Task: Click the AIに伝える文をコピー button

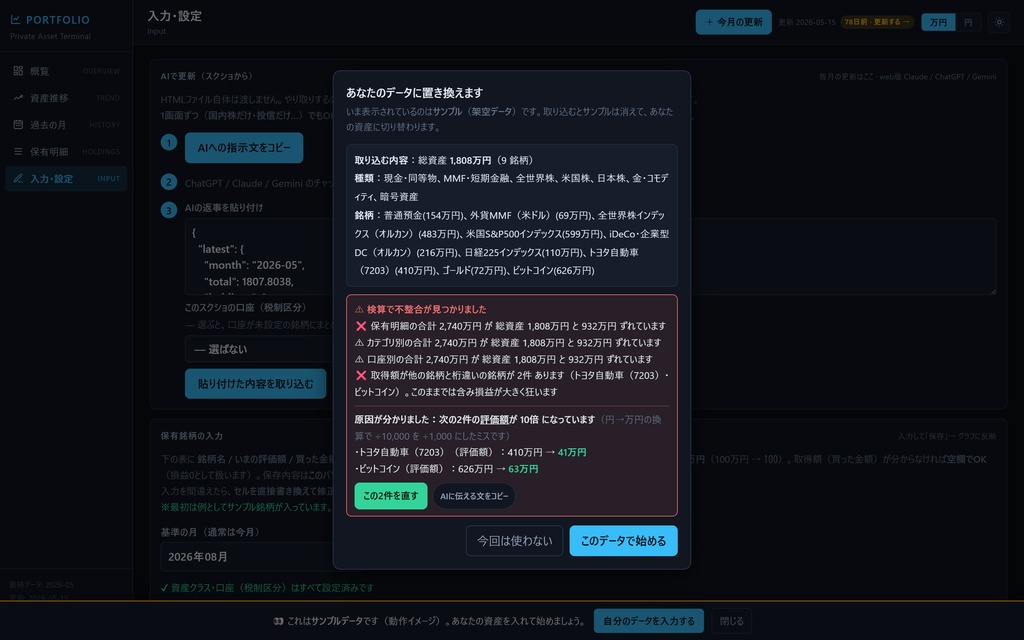Action: pyautogui.click(x=474, y=496)
